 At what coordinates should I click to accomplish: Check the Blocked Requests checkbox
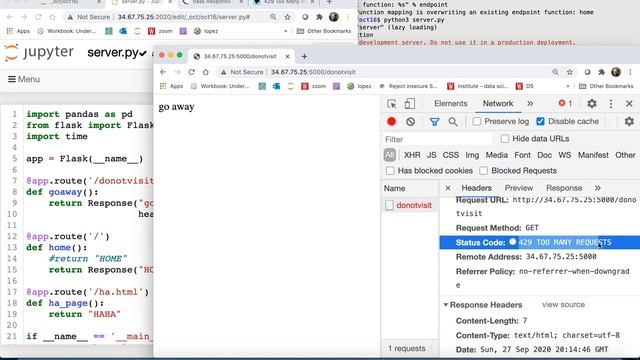[484, 171]
